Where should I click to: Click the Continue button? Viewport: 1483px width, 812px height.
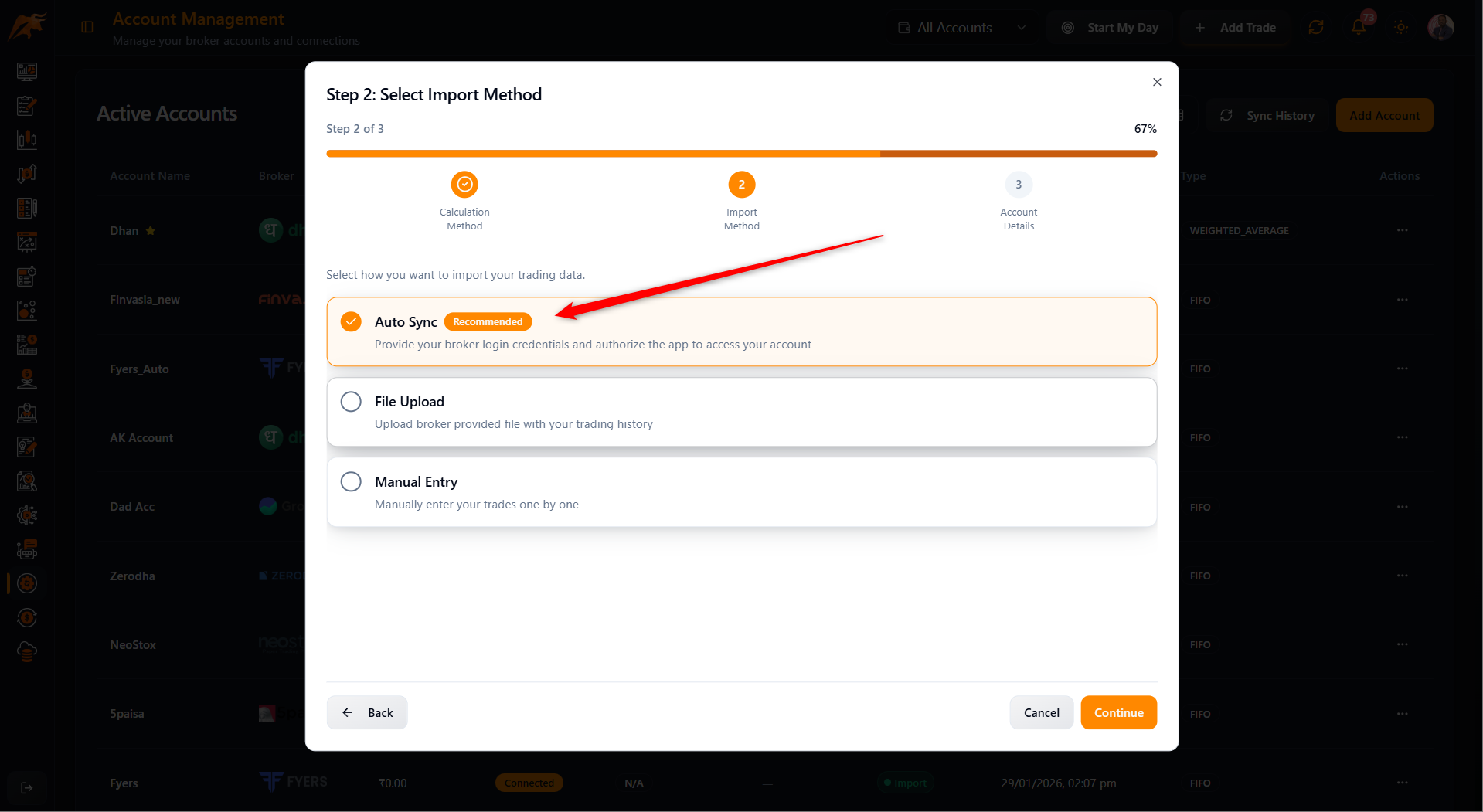[1118, 712]
